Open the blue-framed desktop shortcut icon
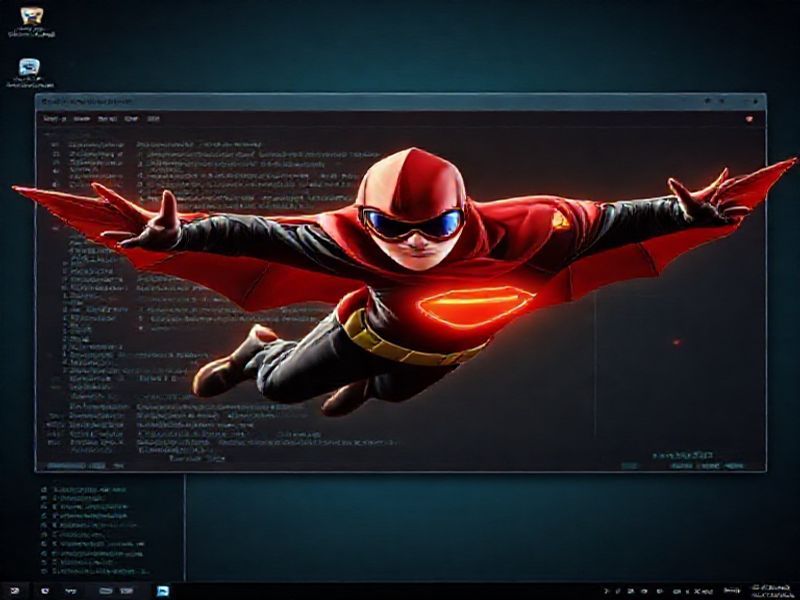The image size is (800, 600). click(29, 67)
